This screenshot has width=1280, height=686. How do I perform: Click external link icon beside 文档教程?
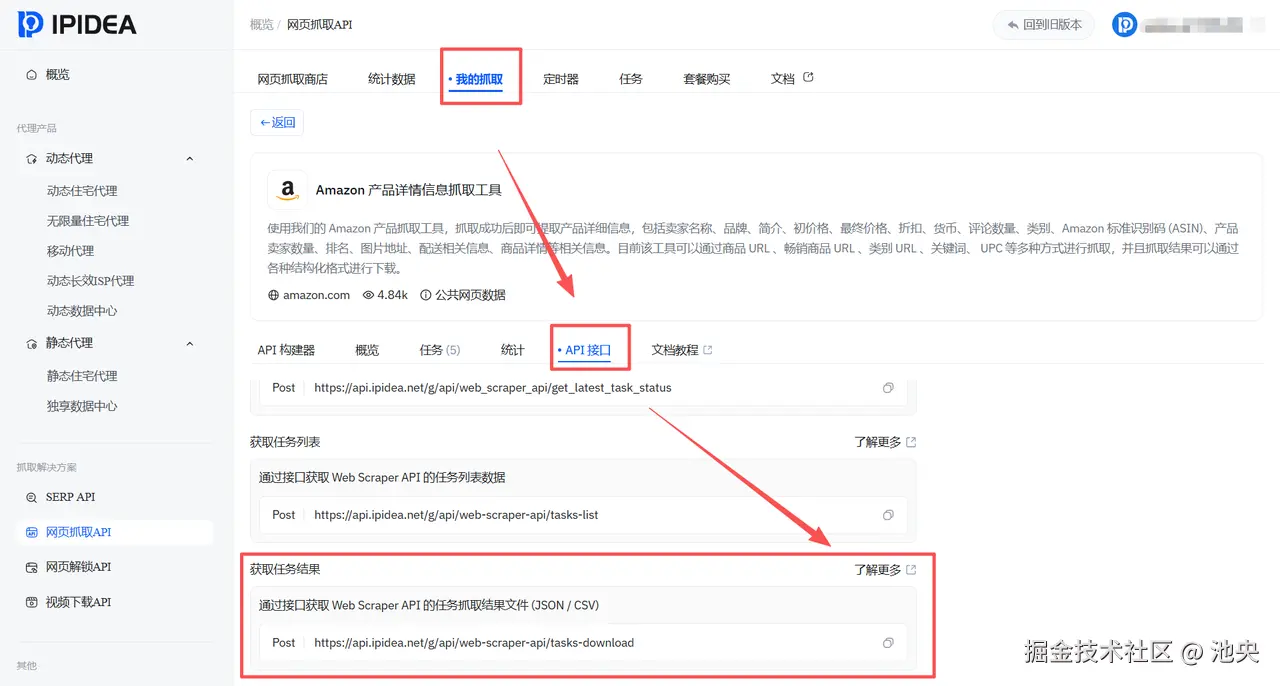pyautogui.click(x=708, y=350)
